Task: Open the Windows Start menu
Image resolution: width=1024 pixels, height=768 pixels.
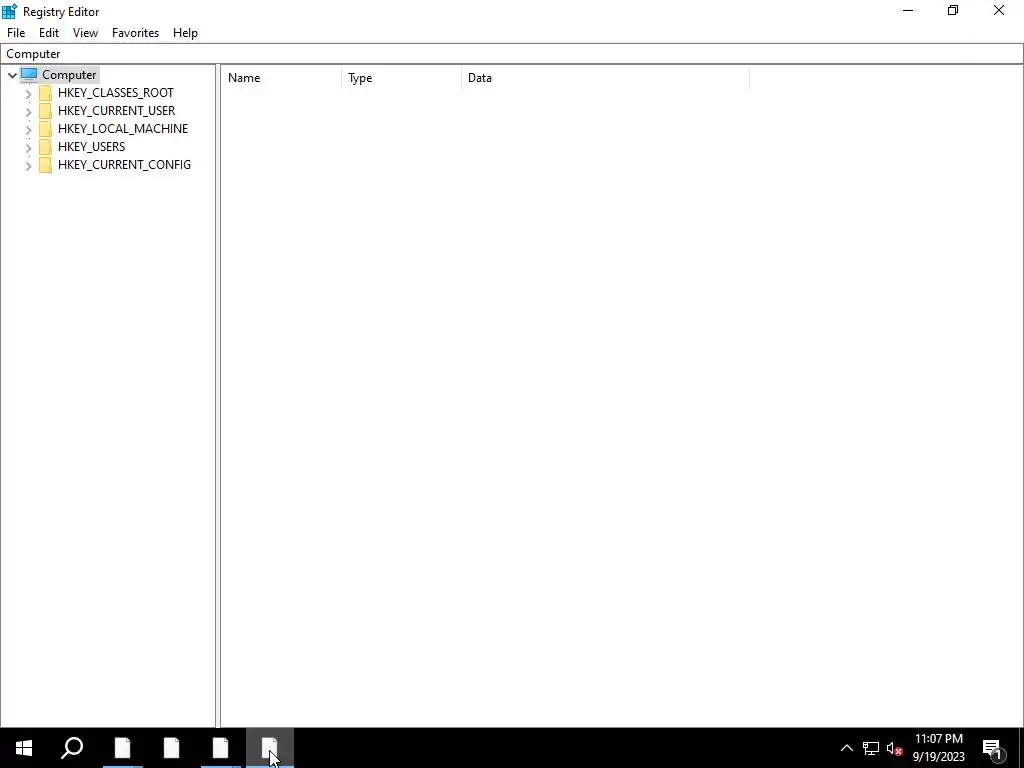Action: pos(24,748)
